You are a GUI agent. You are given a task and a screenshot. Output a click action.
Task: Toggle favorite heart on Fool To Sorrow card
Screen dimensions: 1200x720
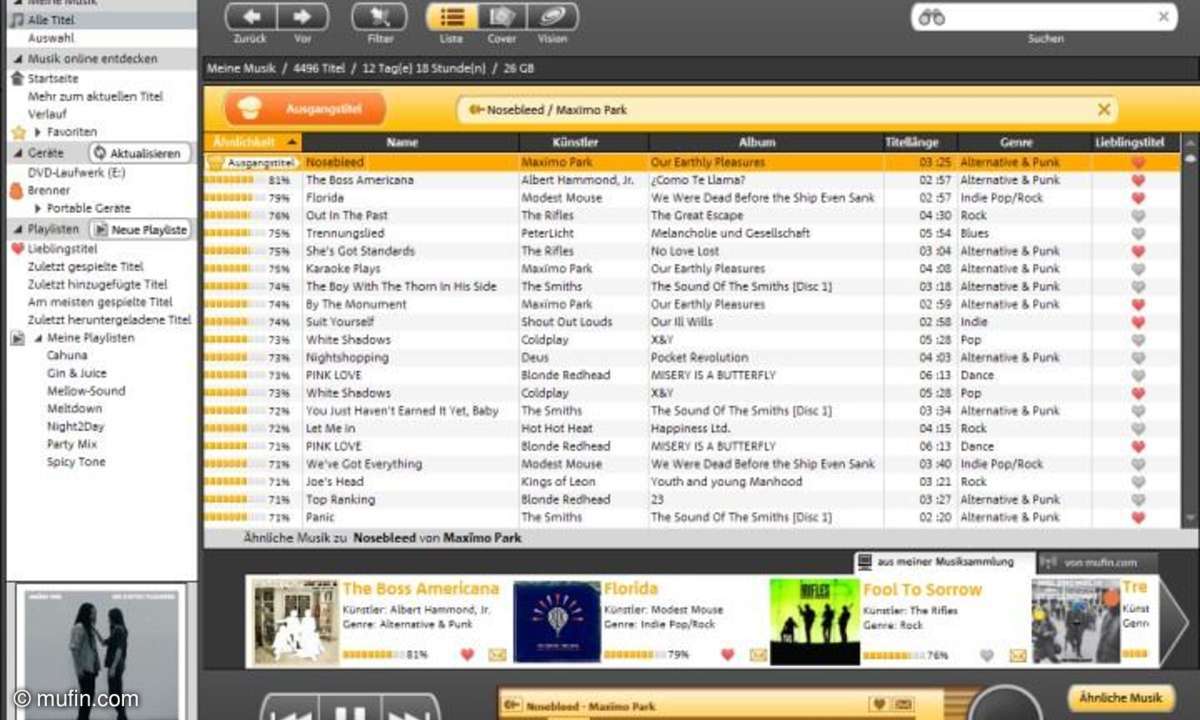click(x=987, y=656)
